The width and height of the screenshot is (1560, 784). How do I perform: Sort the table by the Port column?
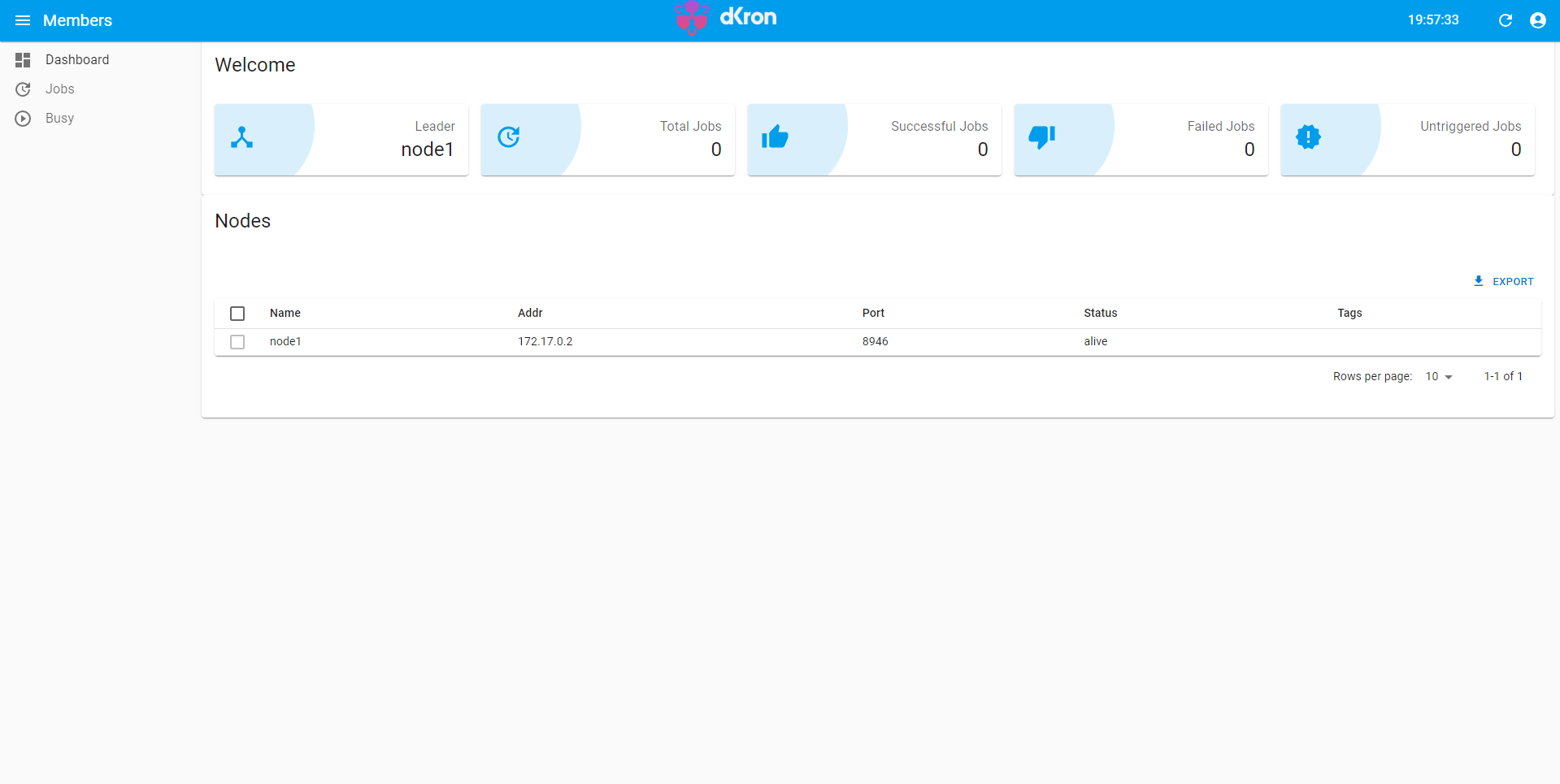tap(873, 313)
